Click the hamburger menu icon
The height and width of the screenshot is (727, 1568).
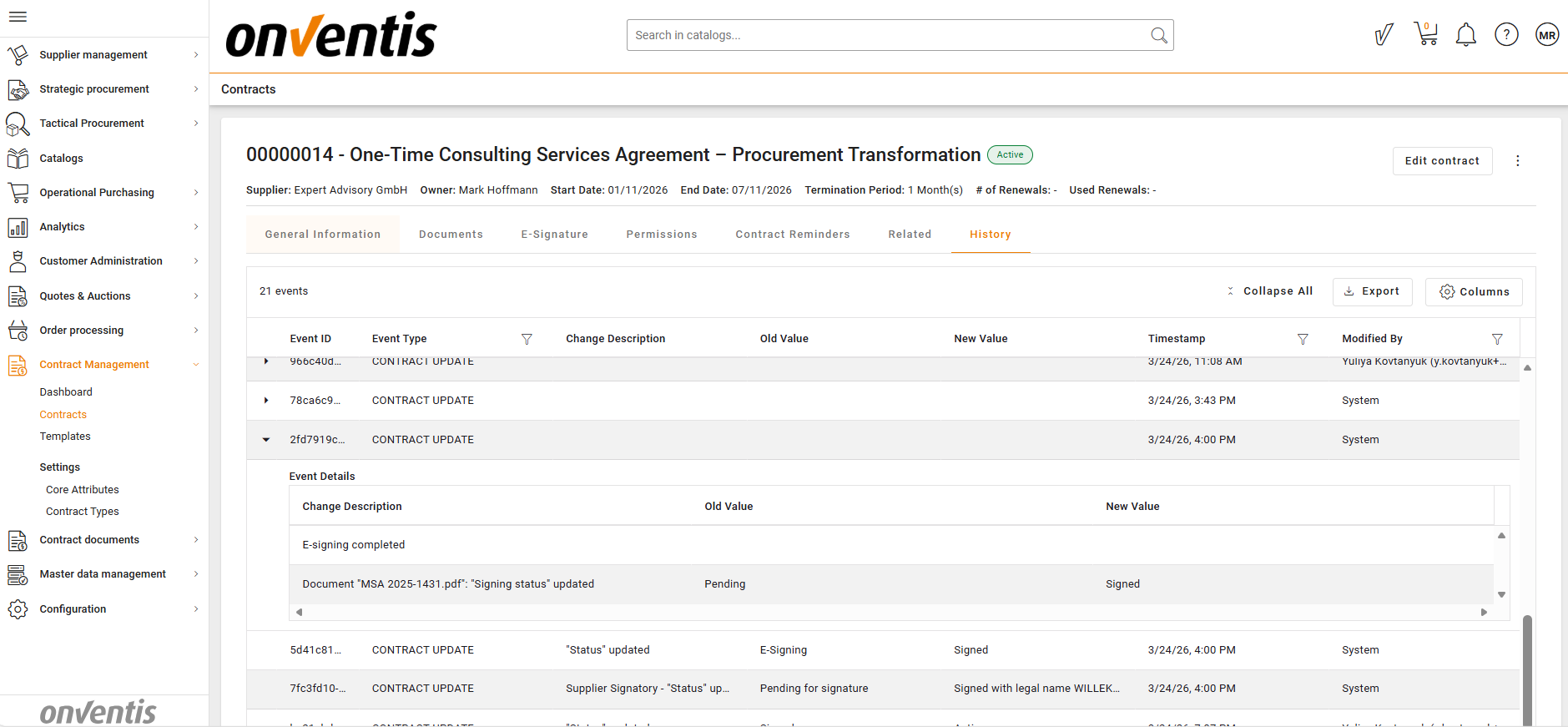click(18, 17)
